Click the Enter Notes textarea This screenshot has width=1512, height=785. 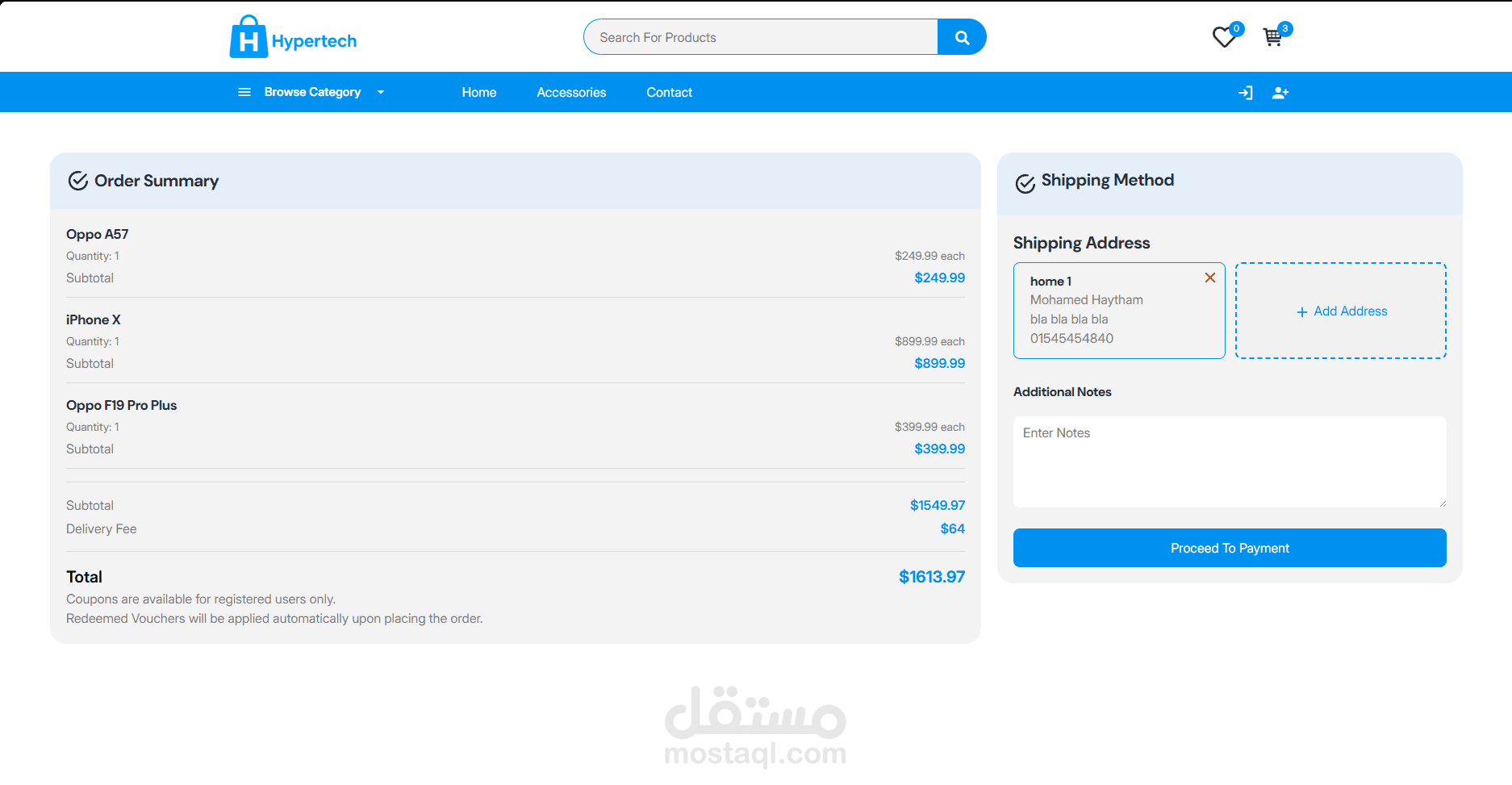tap(1230, 461)
